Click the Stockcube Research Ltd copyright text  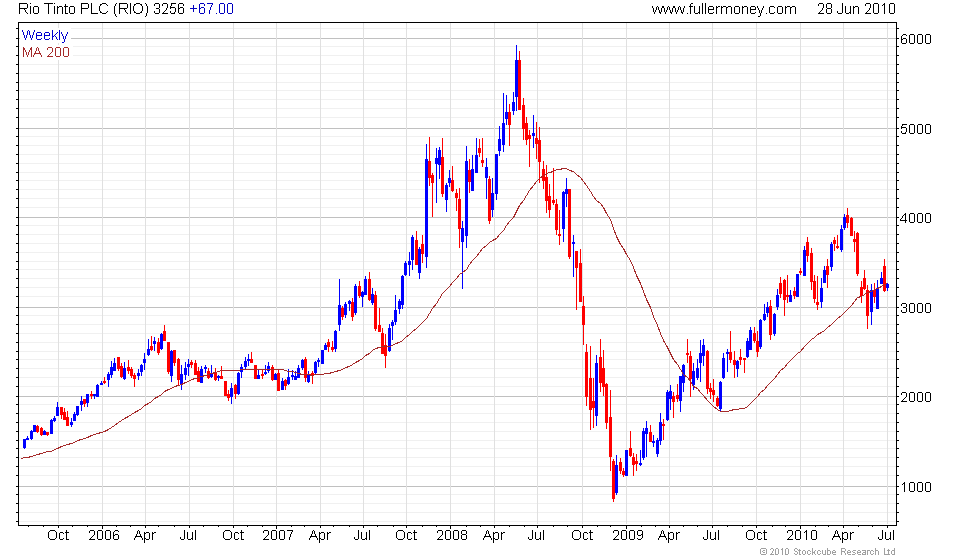click(828, 551)
